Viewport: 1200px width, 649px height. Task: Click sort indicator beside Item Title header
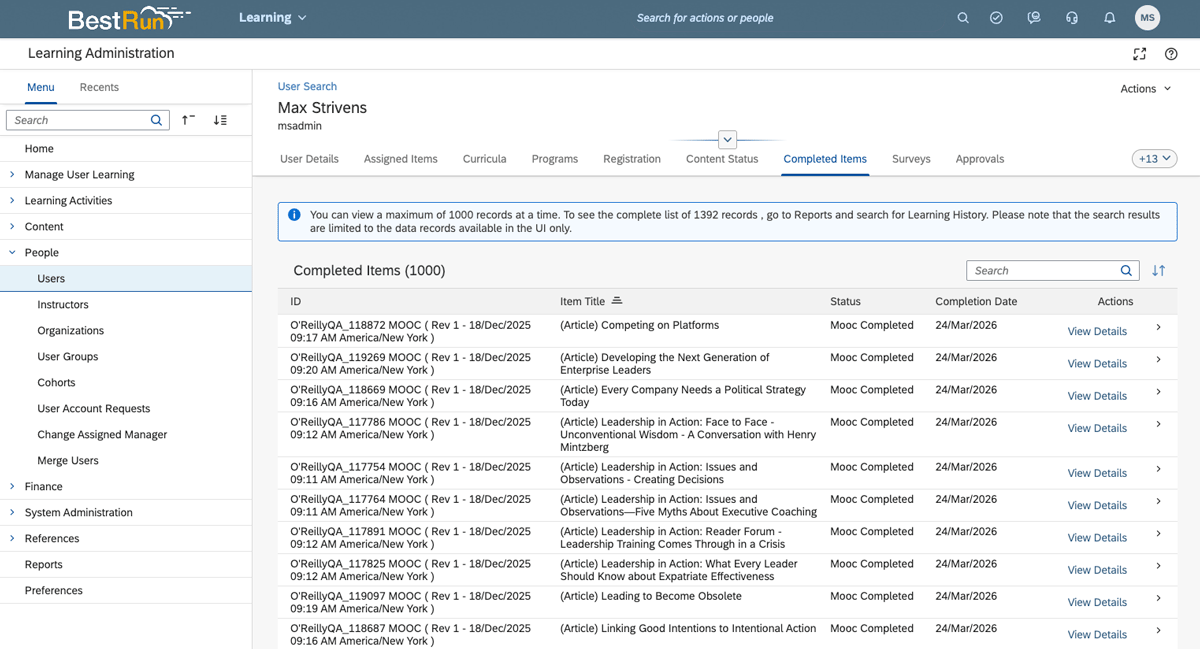(x=617, y=301)
